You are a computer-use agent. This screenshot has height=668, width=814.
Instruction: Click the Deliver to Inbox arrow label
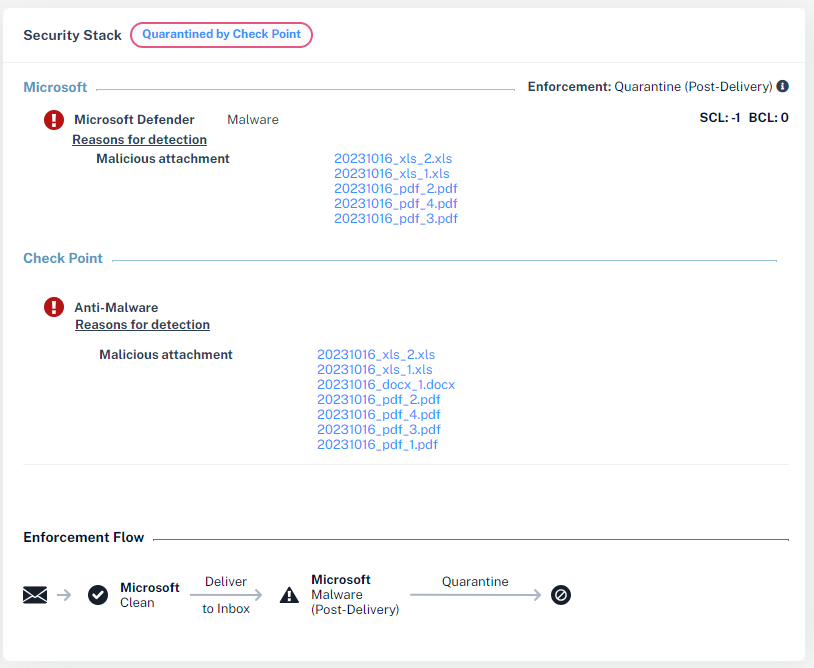coord(226,595)
